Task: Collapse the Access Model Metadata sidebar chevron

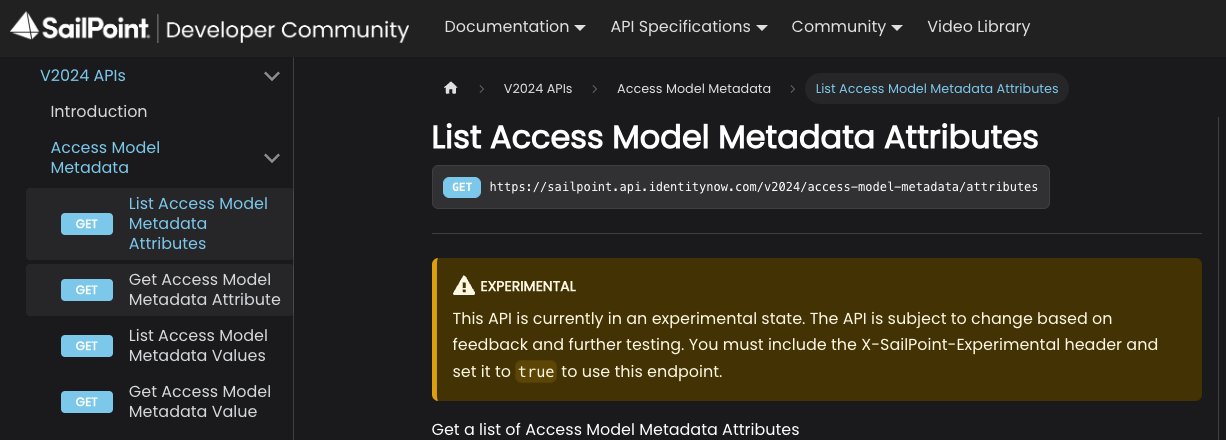Action: click(271, 158)
